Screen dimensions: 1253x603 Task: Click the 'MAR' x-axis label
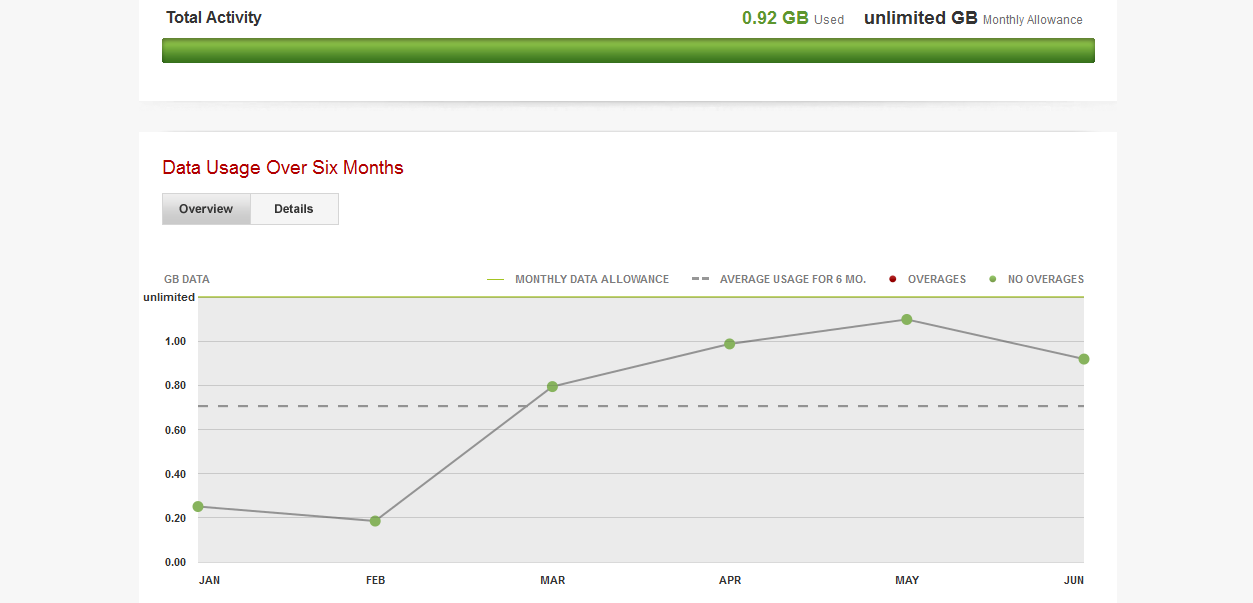pos(553,580)
